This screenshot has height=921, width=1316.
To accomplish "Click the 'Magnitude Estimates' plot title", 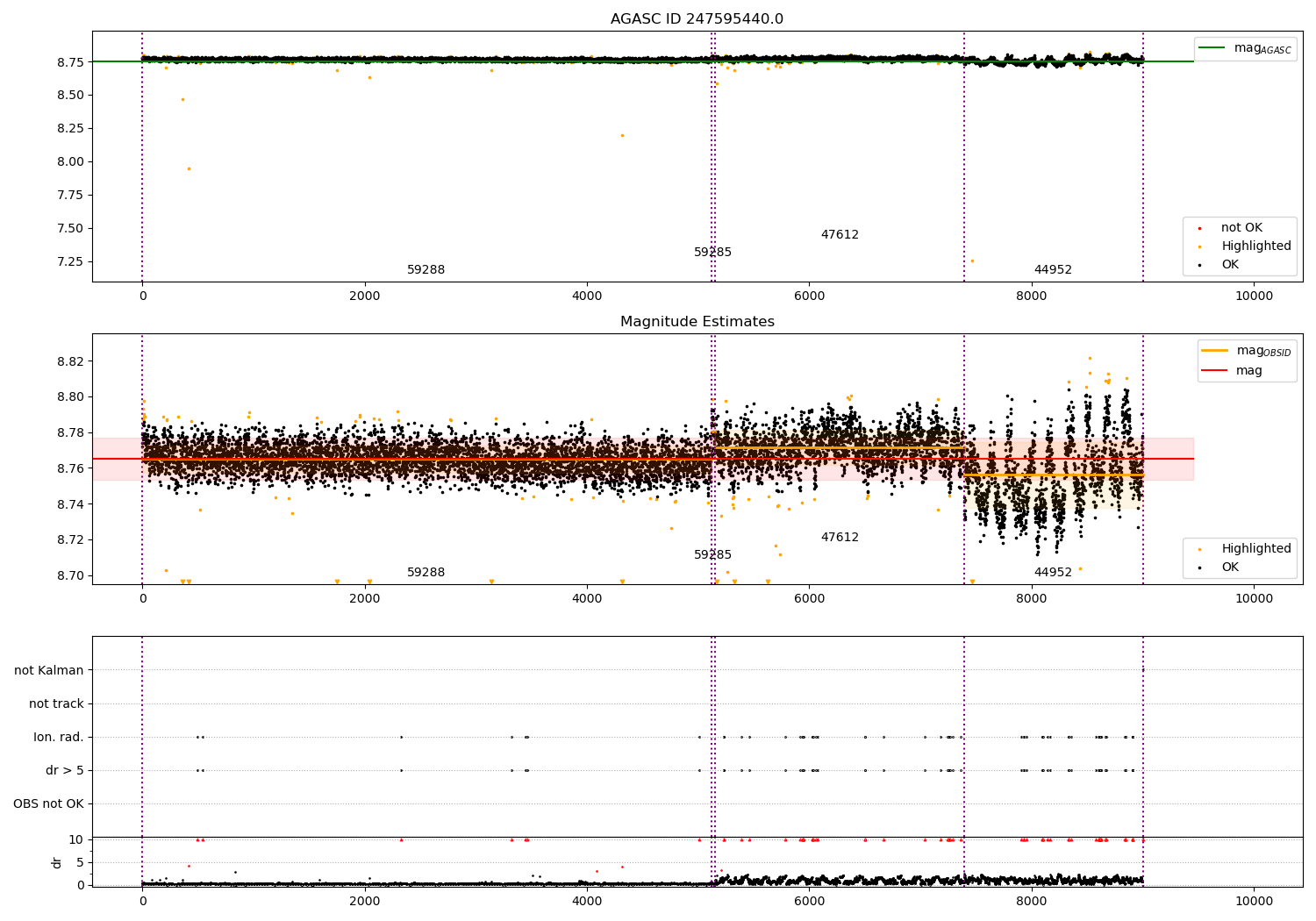I will pos(697,322).
